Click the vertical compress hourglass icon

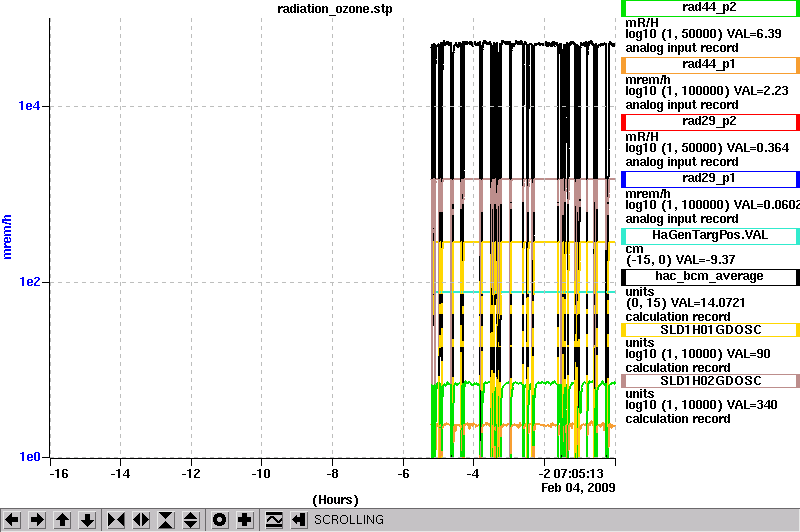pos(166,520)
